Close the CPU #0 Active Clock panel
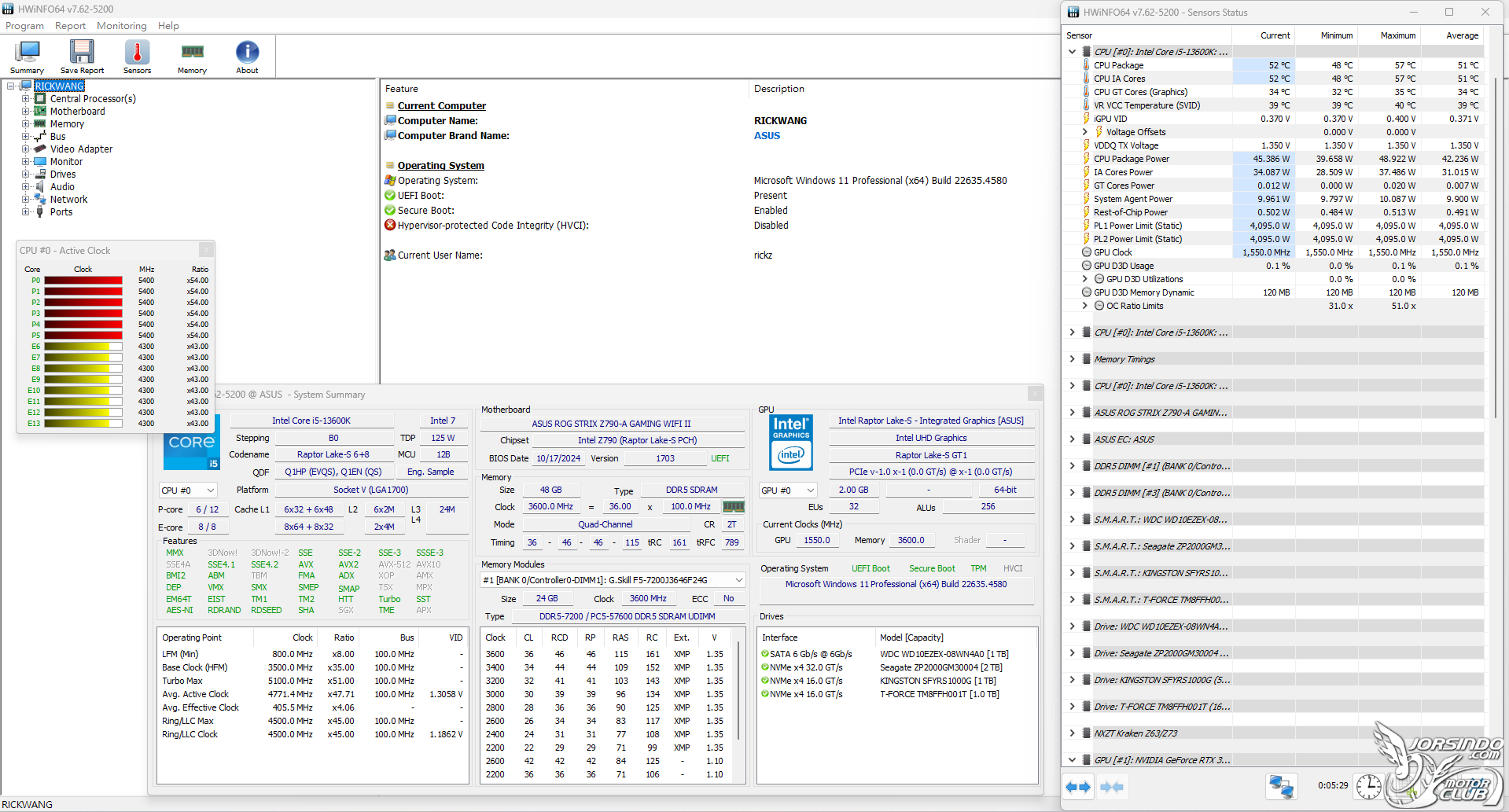The image size is (1509, 812). [x=206, y=250]
